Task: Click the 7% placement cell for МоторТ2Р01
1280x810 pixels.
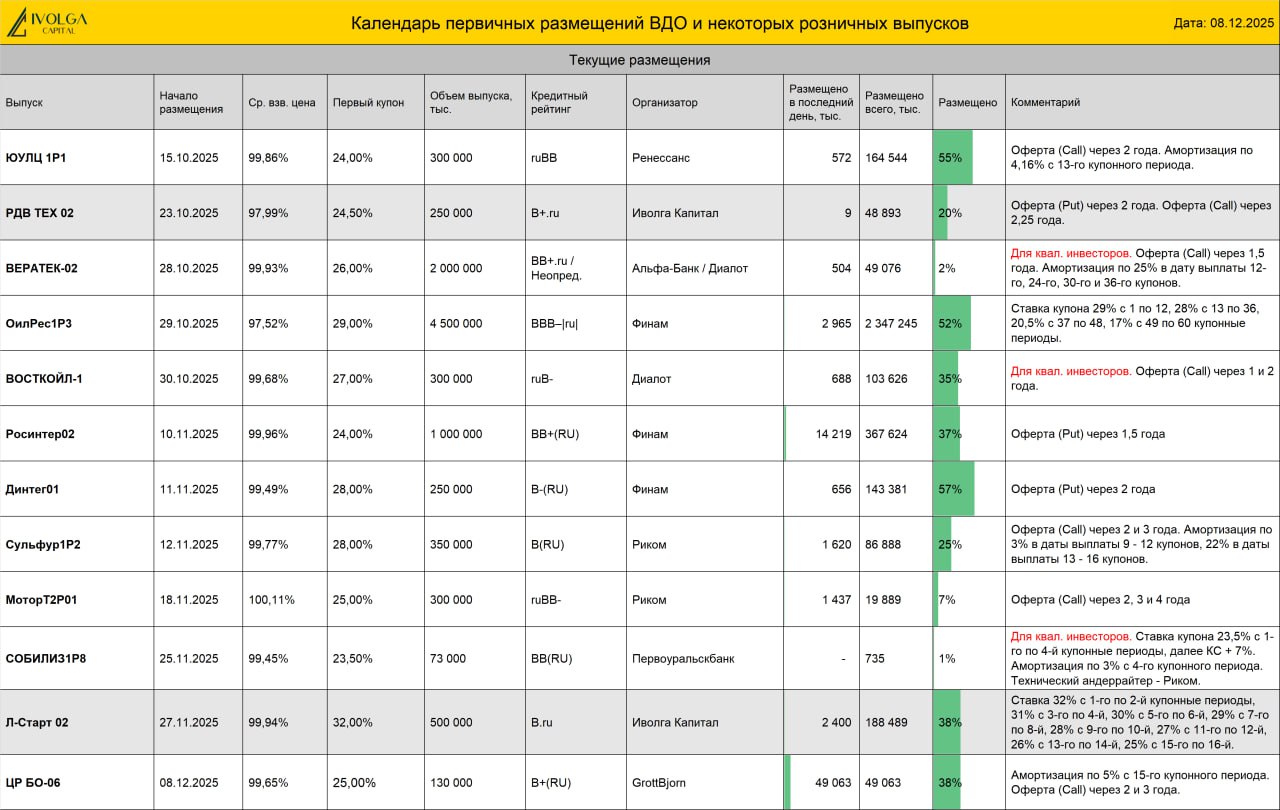Action: pos(969,600)
